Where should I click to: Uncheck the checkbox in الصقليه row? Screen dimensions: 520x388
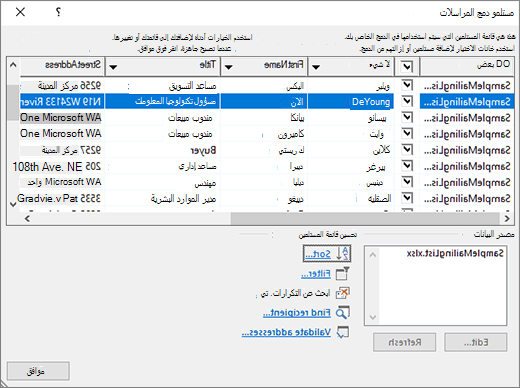pos(407,198)
